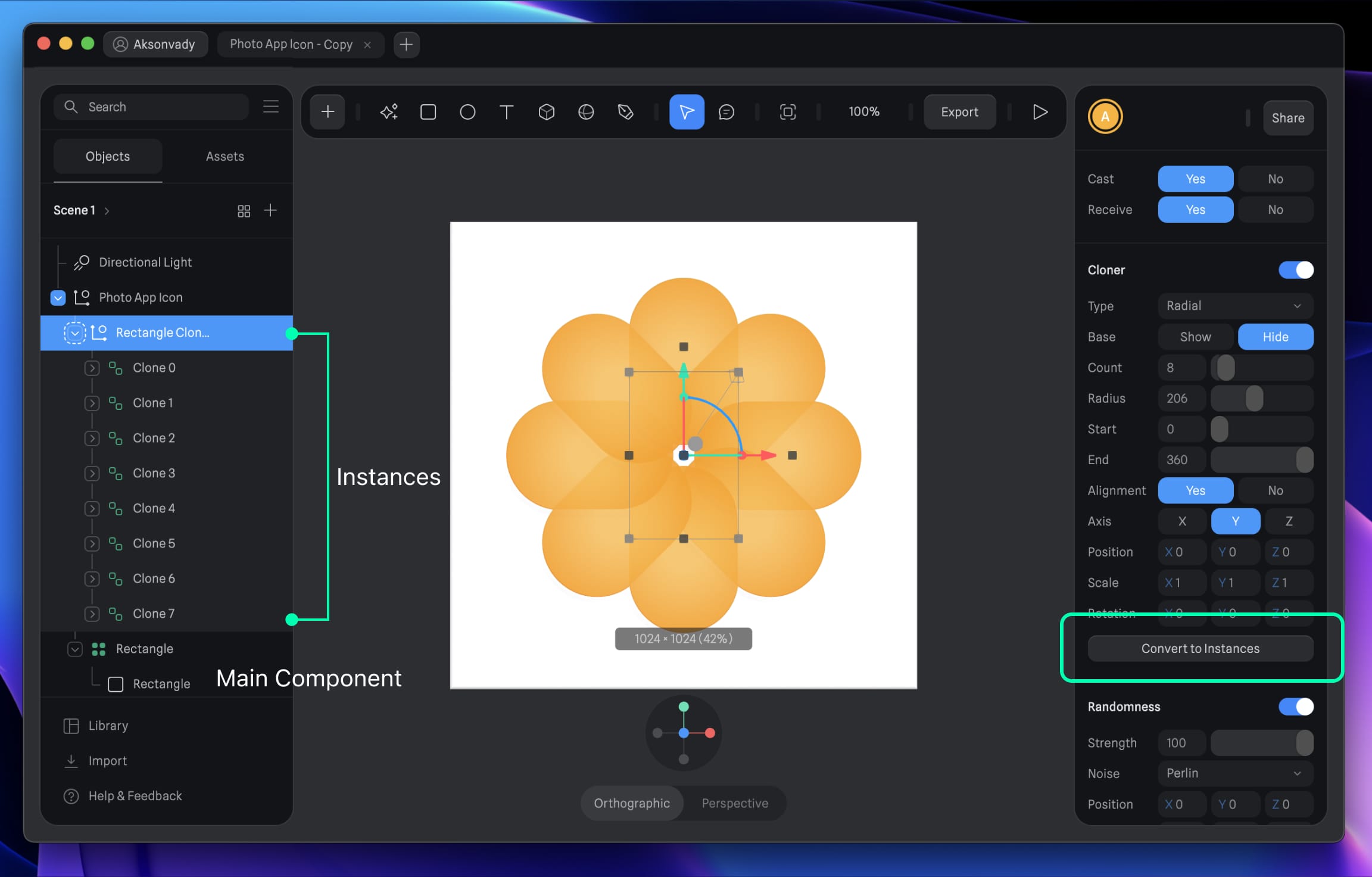Activate the comment tool
Viewport: 1372px width, 877px height.
(726, 111)
